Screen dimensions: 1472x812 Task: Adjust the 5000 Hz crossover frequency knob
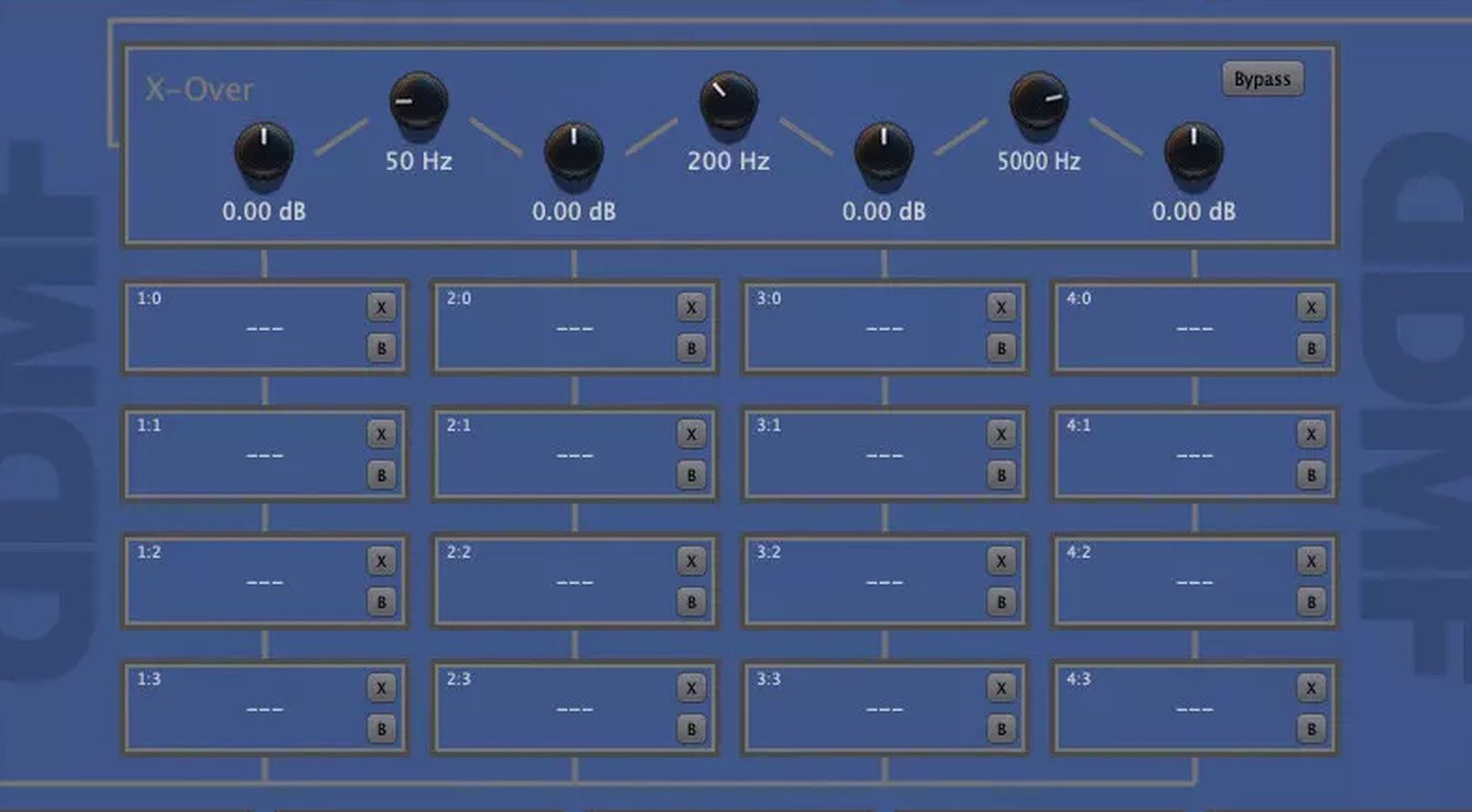(1039, 101)
